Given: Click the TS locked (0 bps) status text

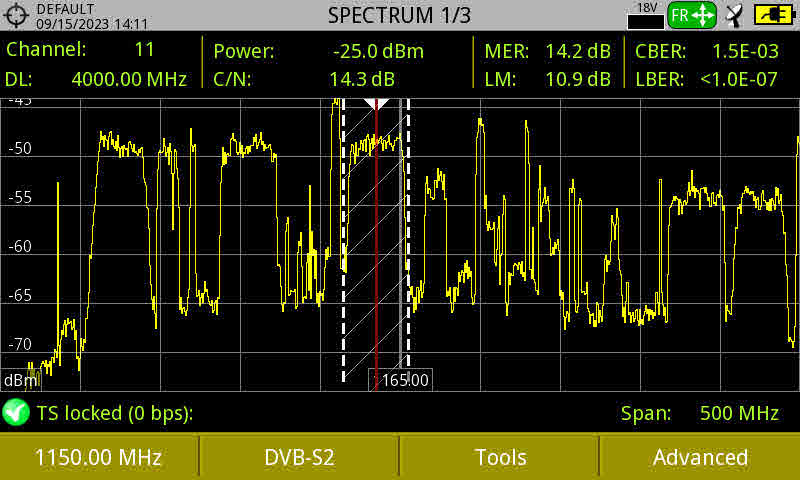Looking at the screenshot, I should click(115, 413).
